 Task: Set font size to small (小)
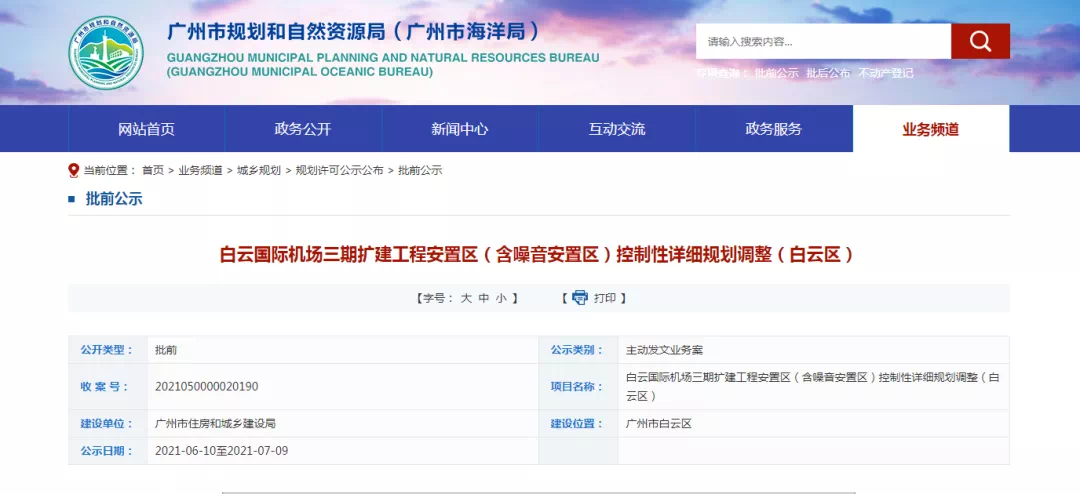click(501, 298)
